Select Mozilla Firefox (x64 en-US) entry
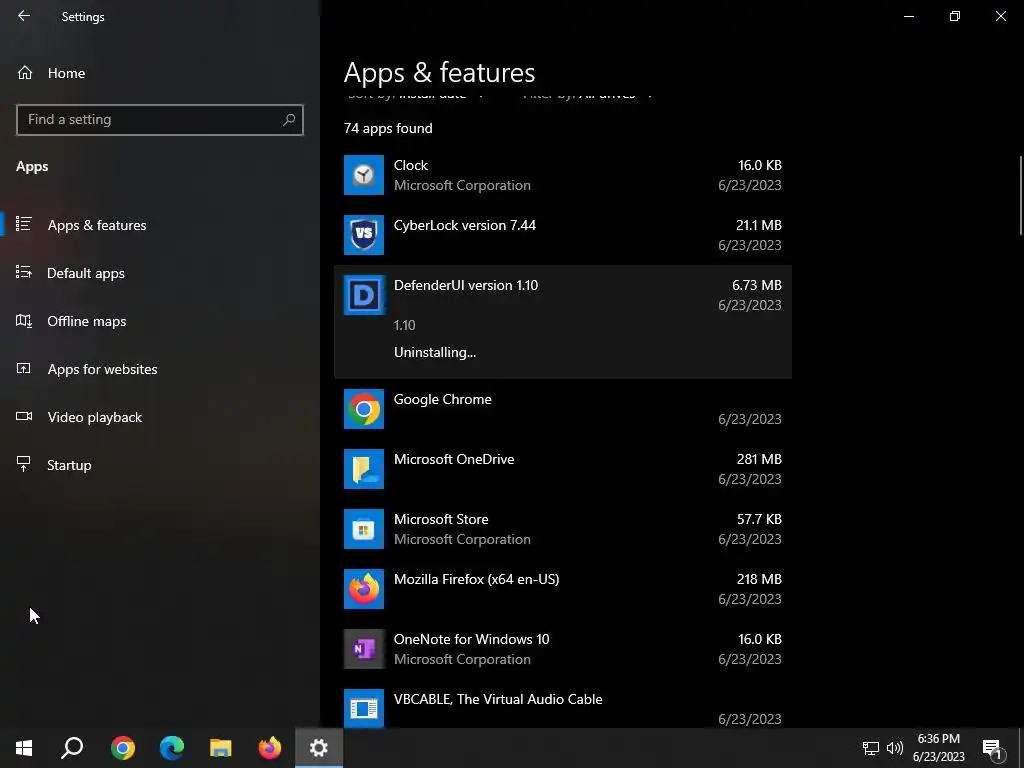Screen dimensions: 1024x768 (476, 579)
